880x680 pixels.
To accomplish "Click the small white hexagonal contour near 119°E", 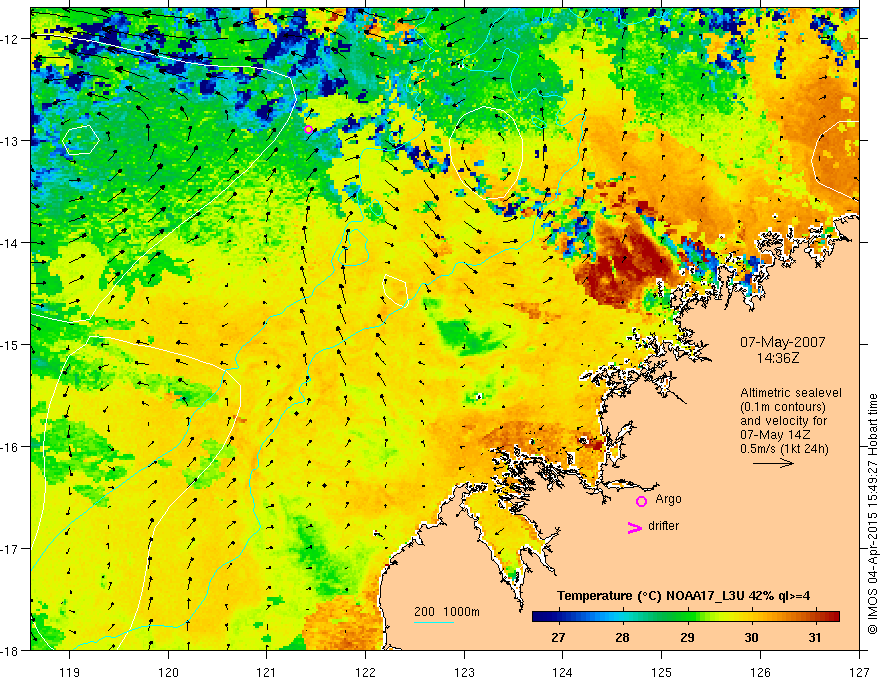I will click(x=80, y=140).
